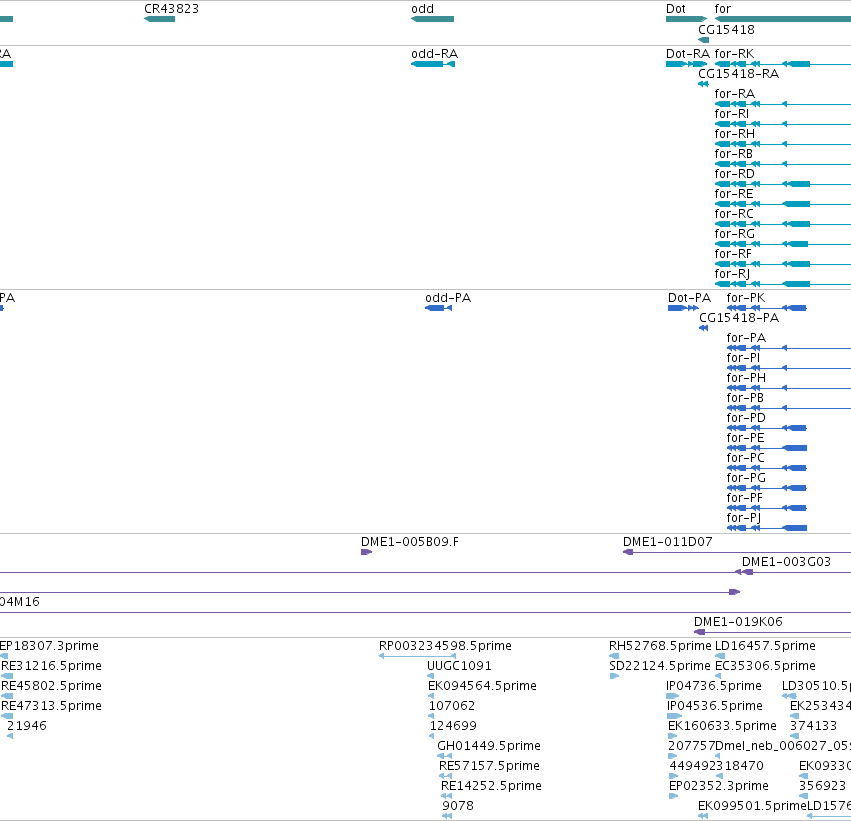Click the Dot-RA transcript glyph
The image size is (851, 821).
(687, 64)
